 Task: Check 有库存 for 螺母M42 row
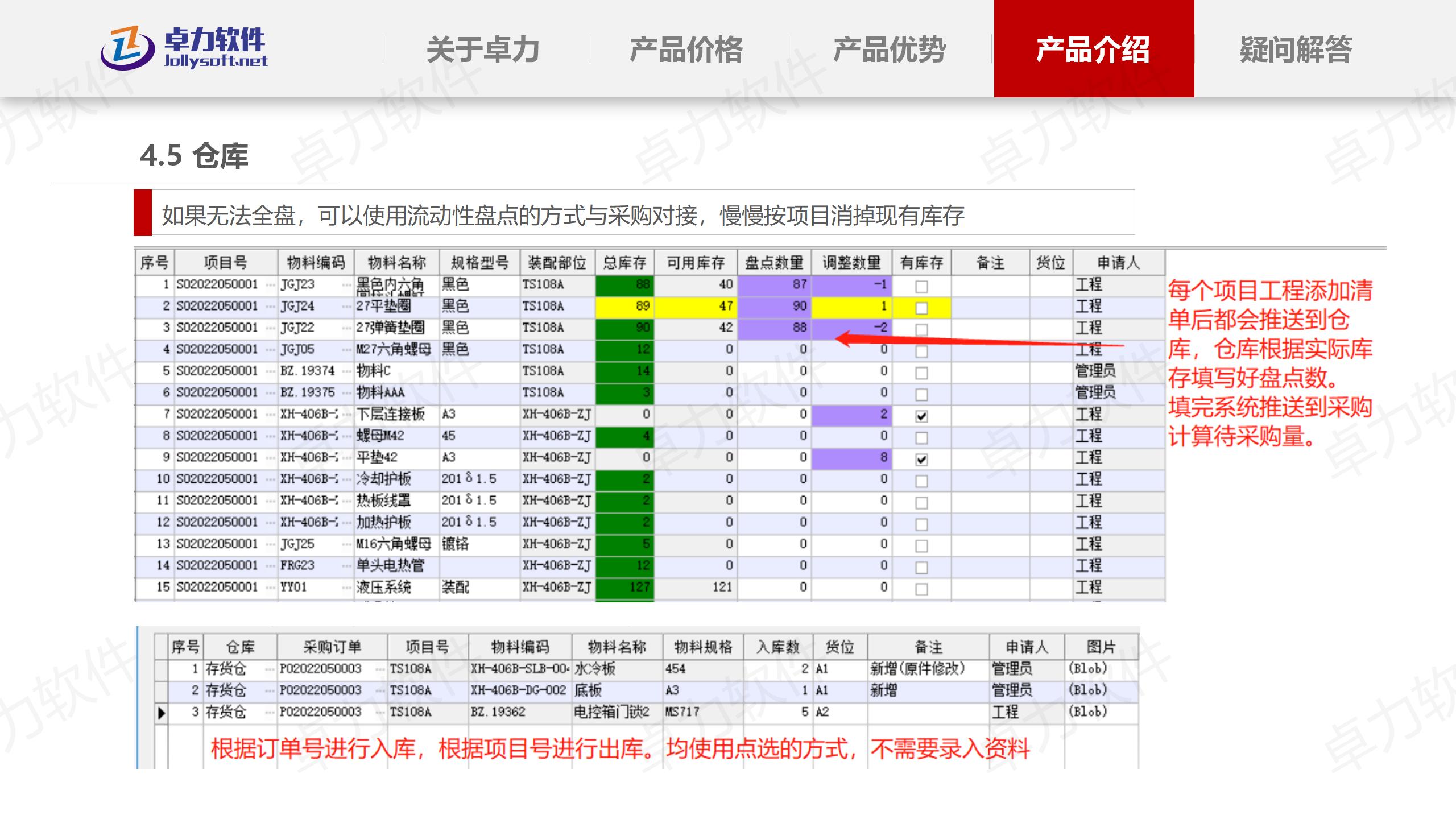coord(921,437)
